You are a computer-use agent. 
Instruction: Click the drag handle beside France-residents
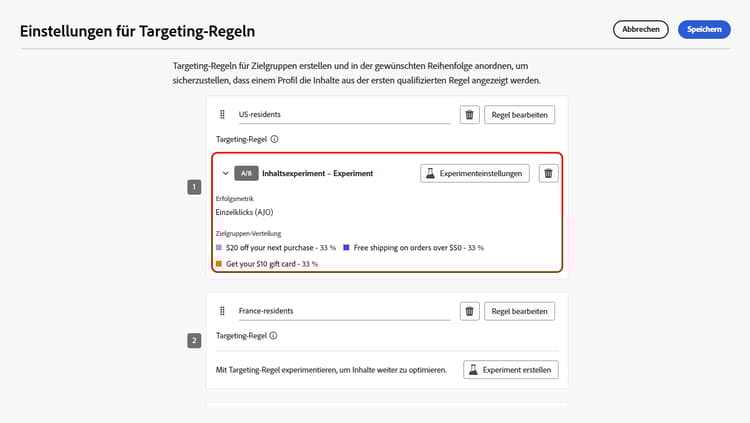pyautogui.click(x=222, y=311)
